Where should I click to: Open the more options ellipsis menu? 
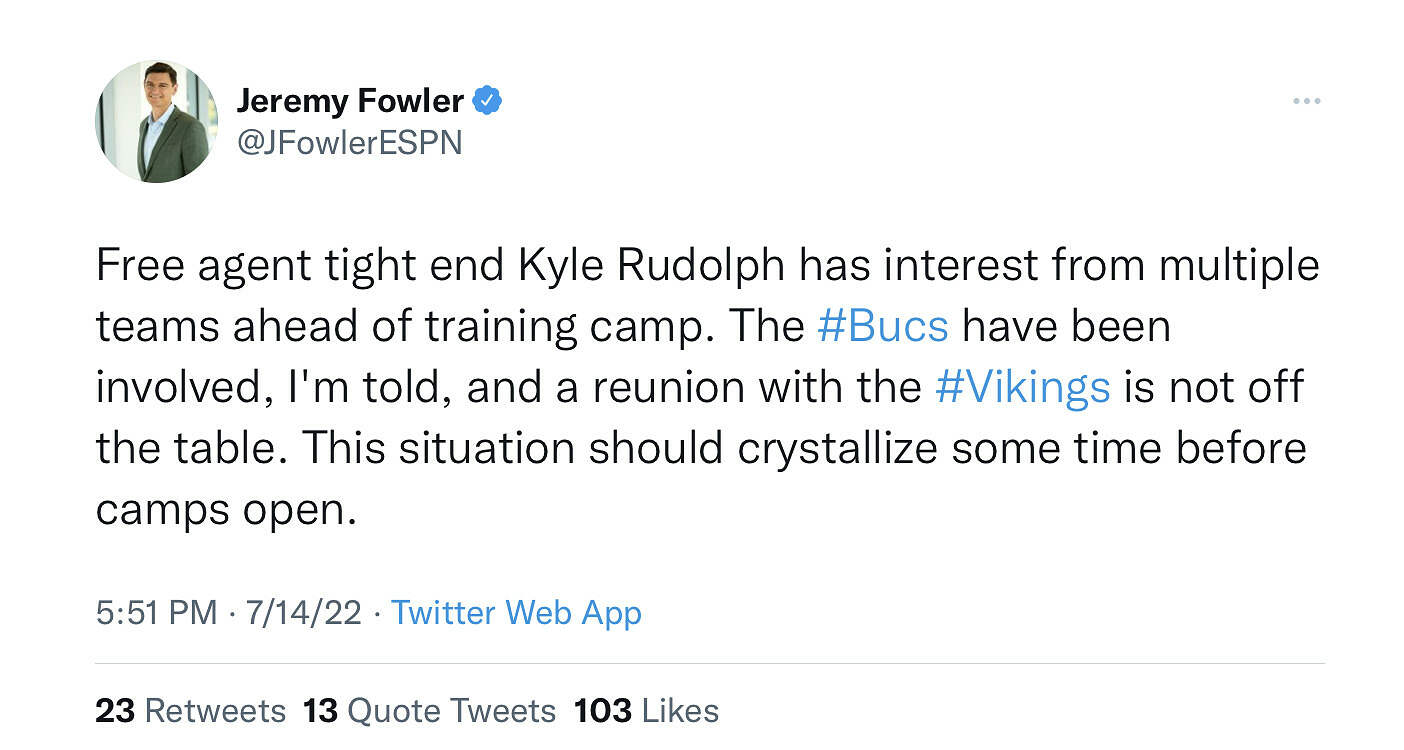point(1306,101)
